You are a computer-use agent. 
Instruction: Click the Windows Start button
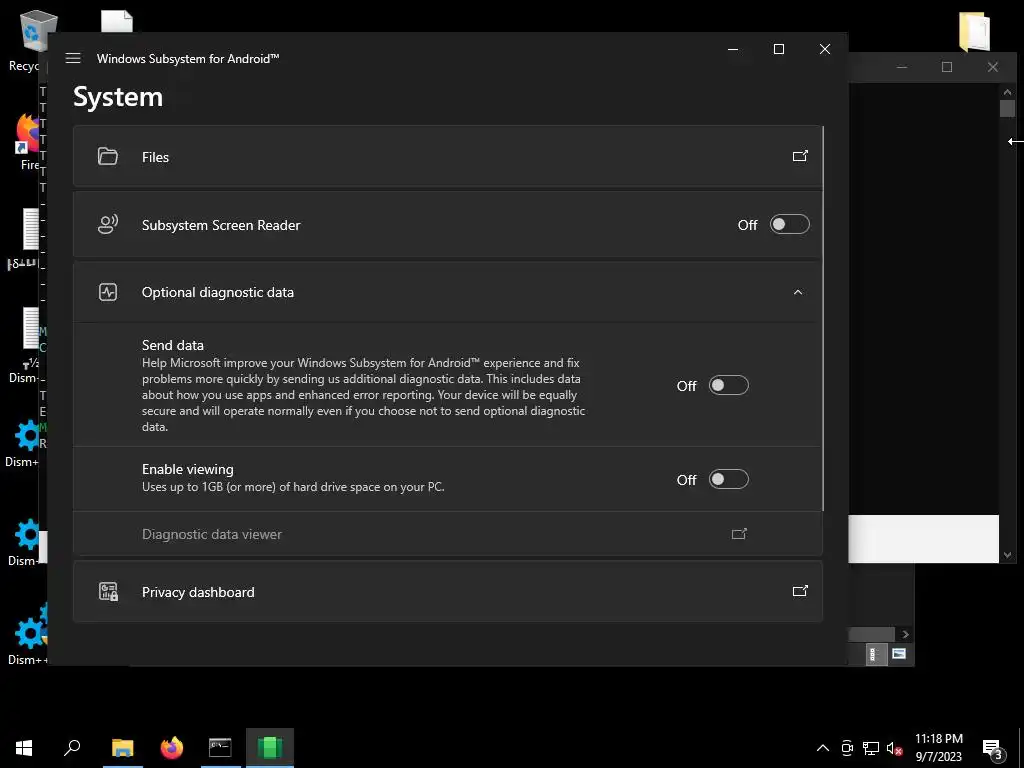tap(24, 748)
